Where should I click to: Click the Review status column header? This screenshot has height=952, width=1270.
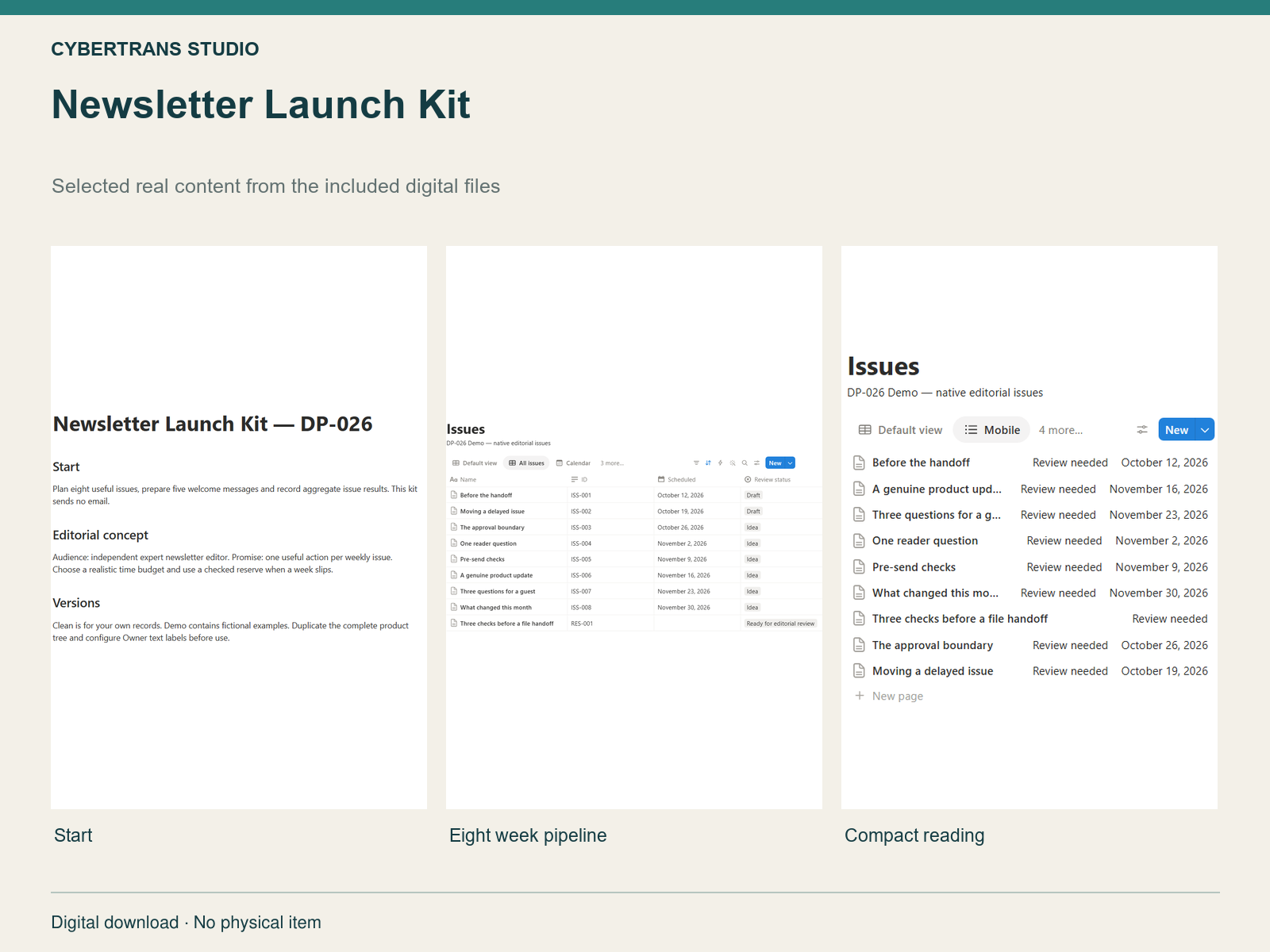[768, 479]
